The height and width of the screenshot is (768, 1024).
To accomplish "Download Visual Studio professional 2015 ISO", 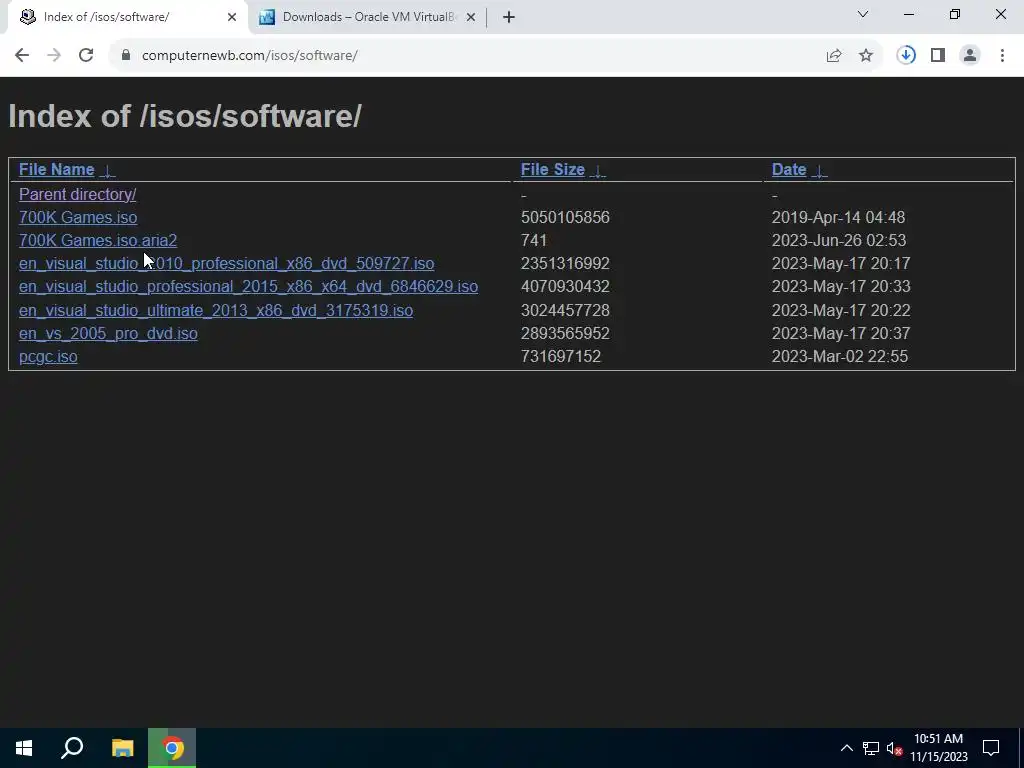I will coord(248,287).
